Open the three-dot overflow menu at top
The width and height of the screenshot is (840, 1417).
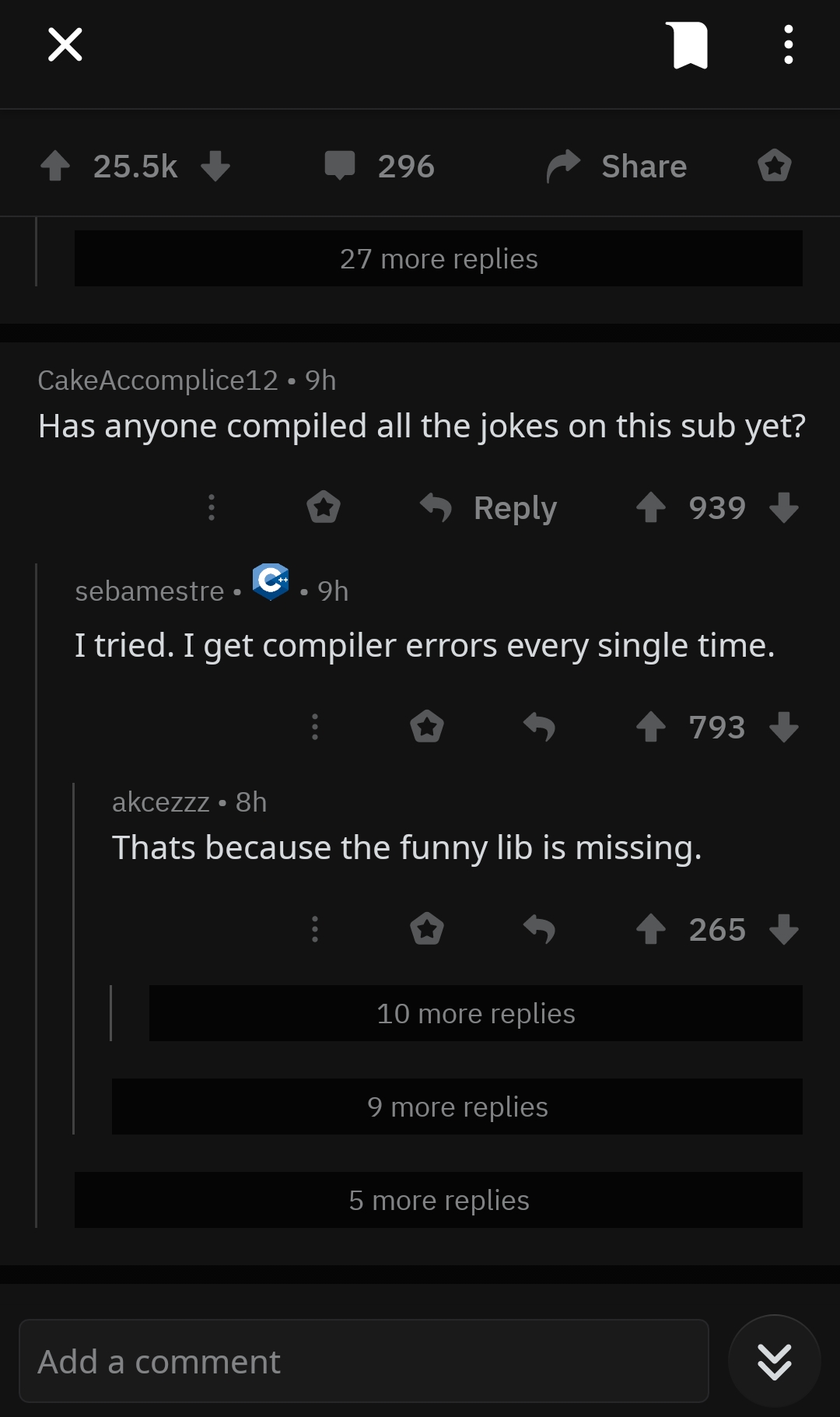click(788, 44)
